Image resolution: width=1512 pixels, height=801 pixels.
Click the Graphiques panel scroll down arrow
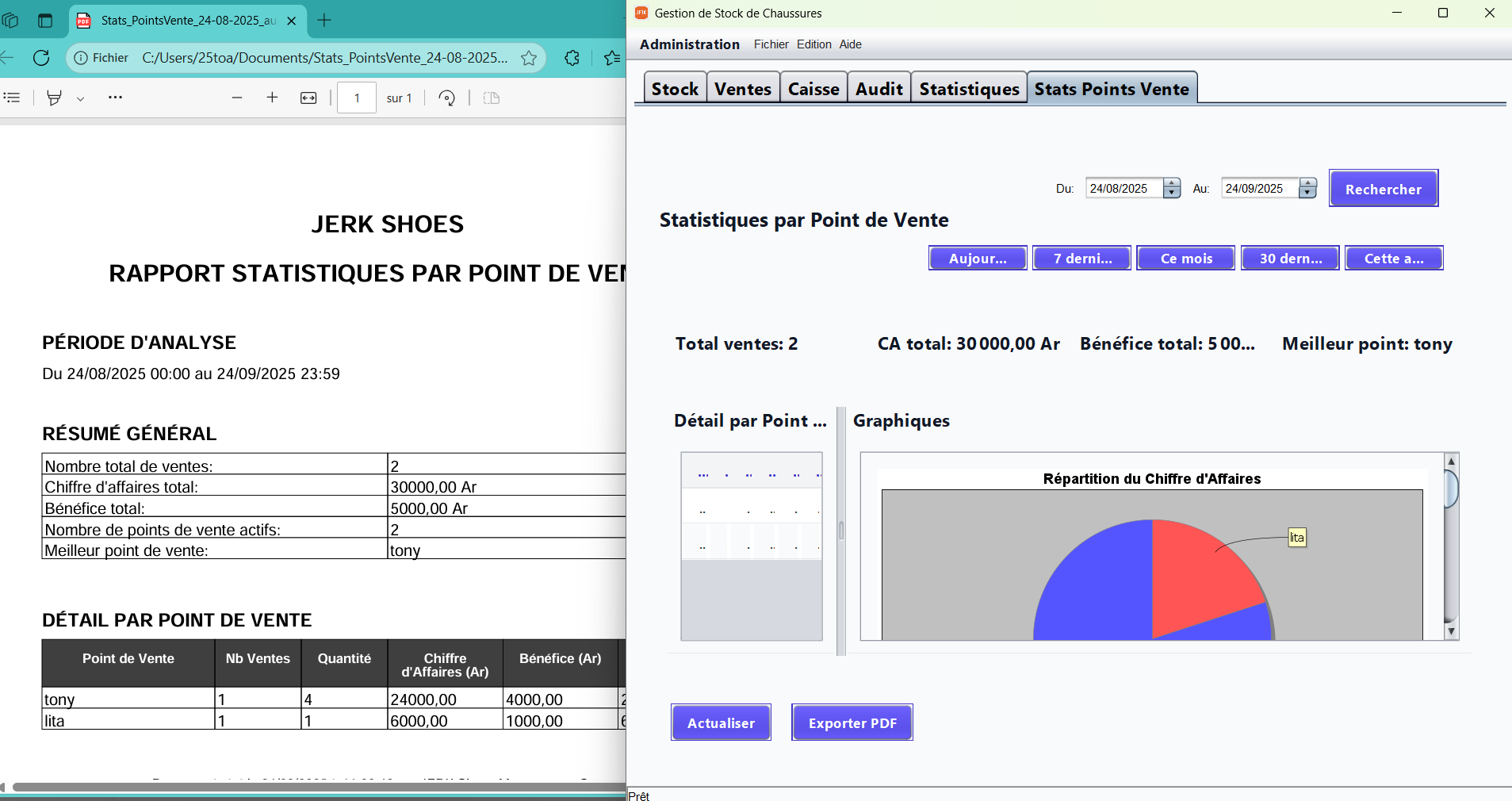(1451, 631)
